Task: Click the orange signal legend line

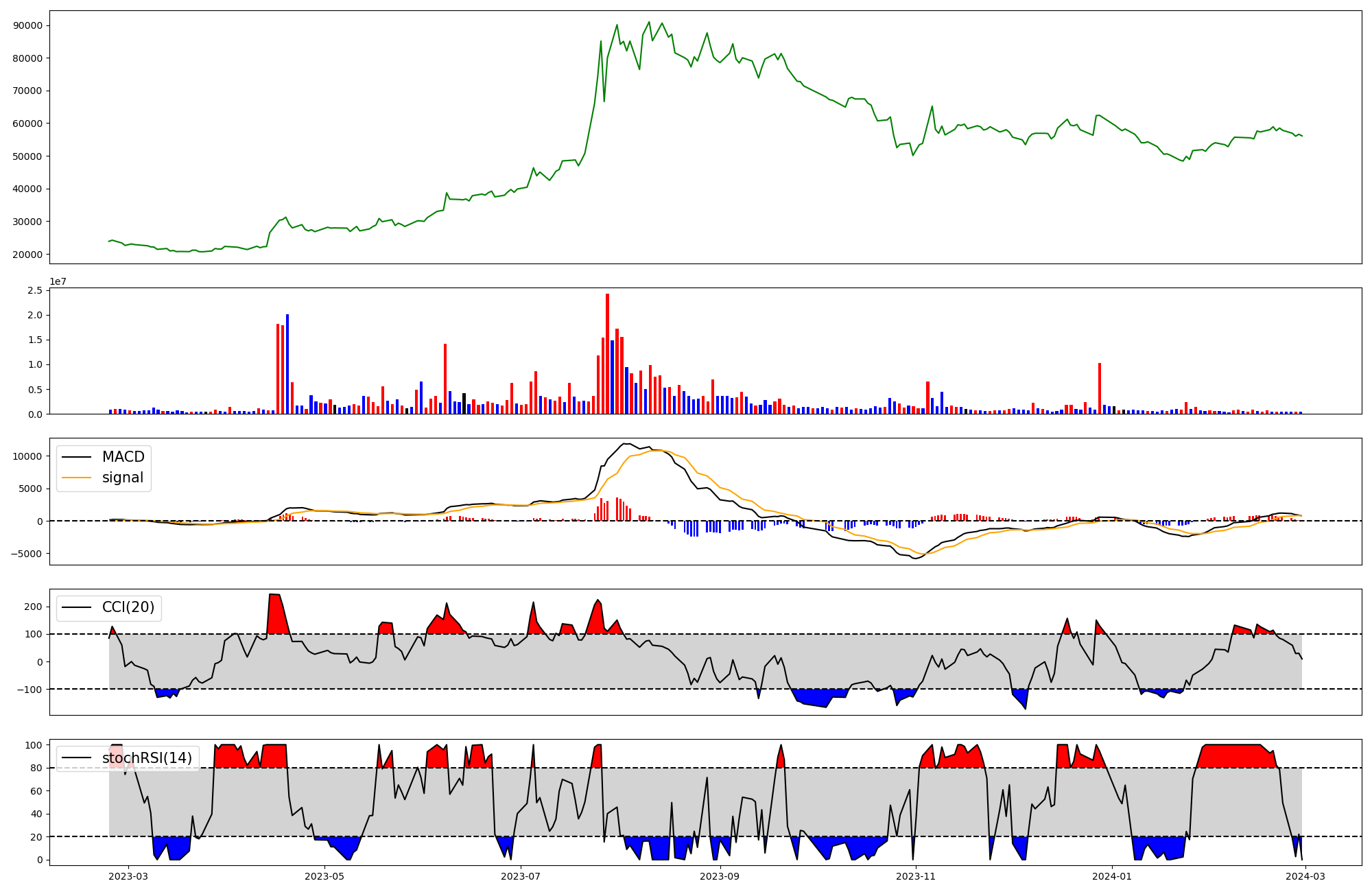Action: point(76,478)
